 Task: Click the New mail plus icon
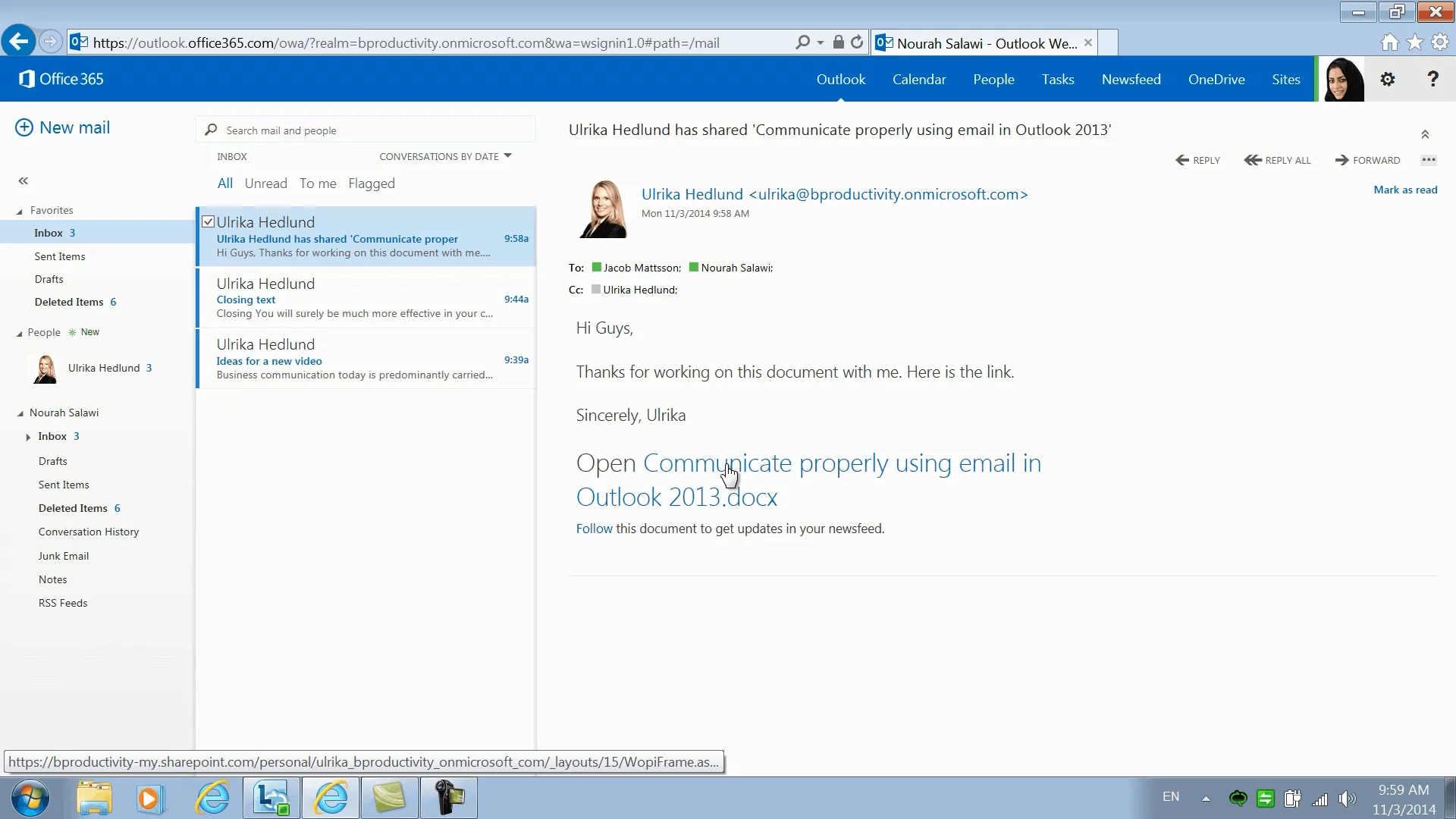pos(24,127)
